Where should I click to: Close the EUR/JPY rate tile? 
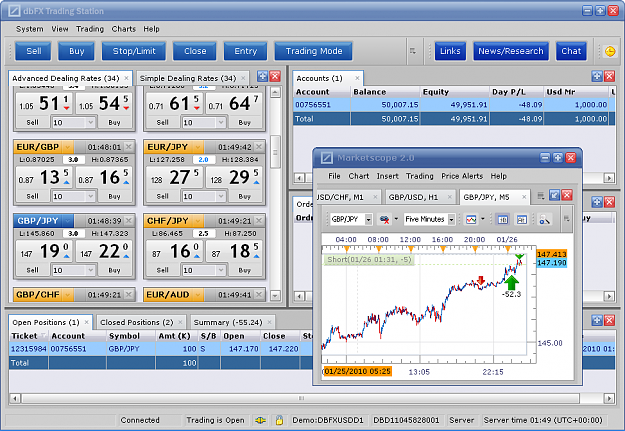point(259,147)
